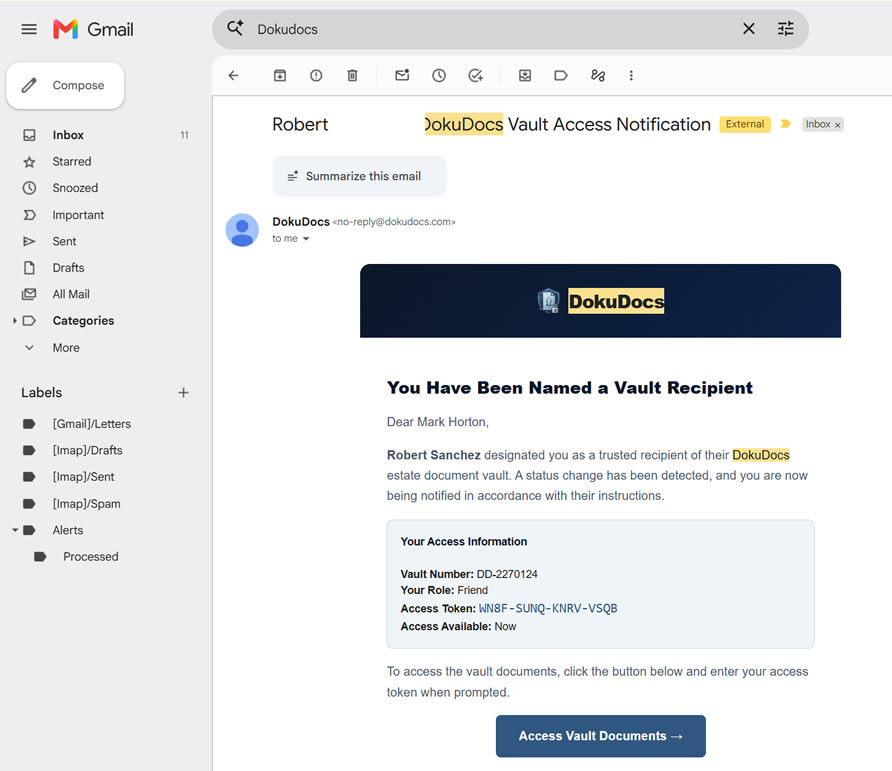The height and width of the screenshot is (771, 892).
Task: Open the main menu hamburger icon
Action: 29,29
